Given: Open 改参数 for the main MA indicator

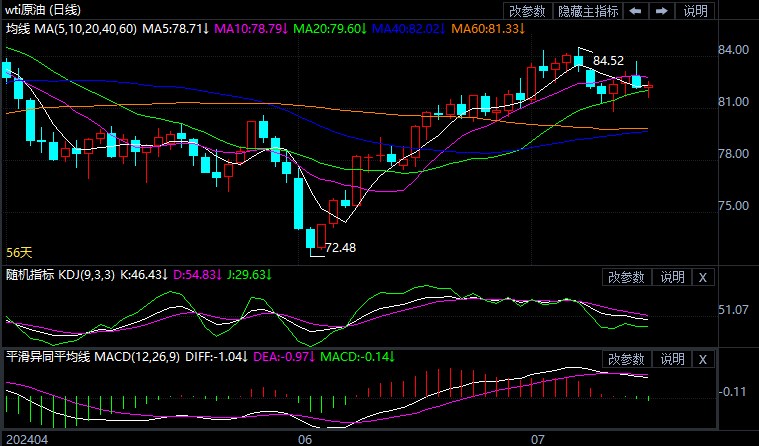Looking at the screenshot, I should tap(528, 11).
